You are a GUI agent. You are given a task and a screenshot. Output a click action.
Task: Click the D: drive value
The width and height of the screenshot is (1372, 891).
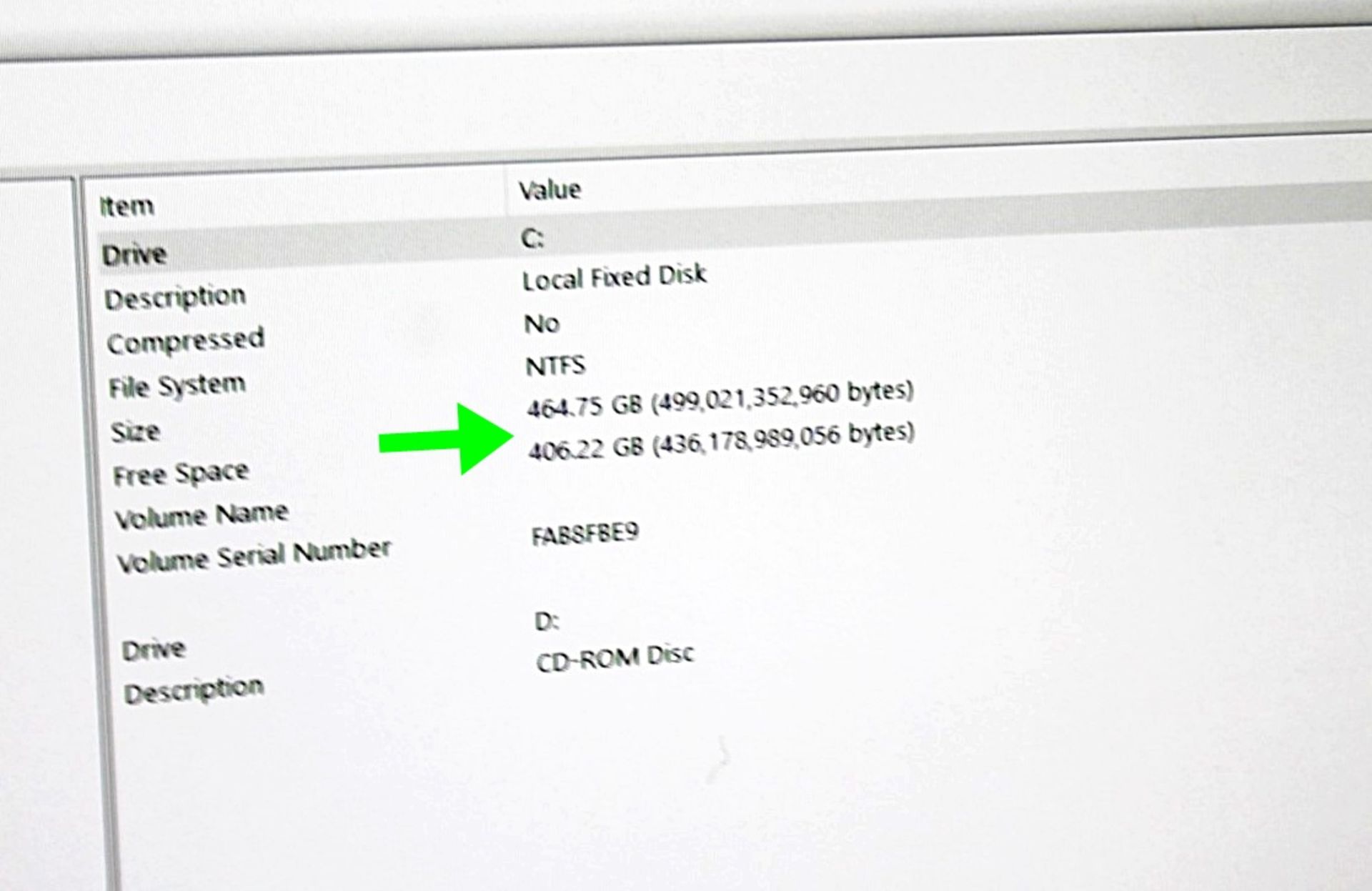click(x=547, y=622)
